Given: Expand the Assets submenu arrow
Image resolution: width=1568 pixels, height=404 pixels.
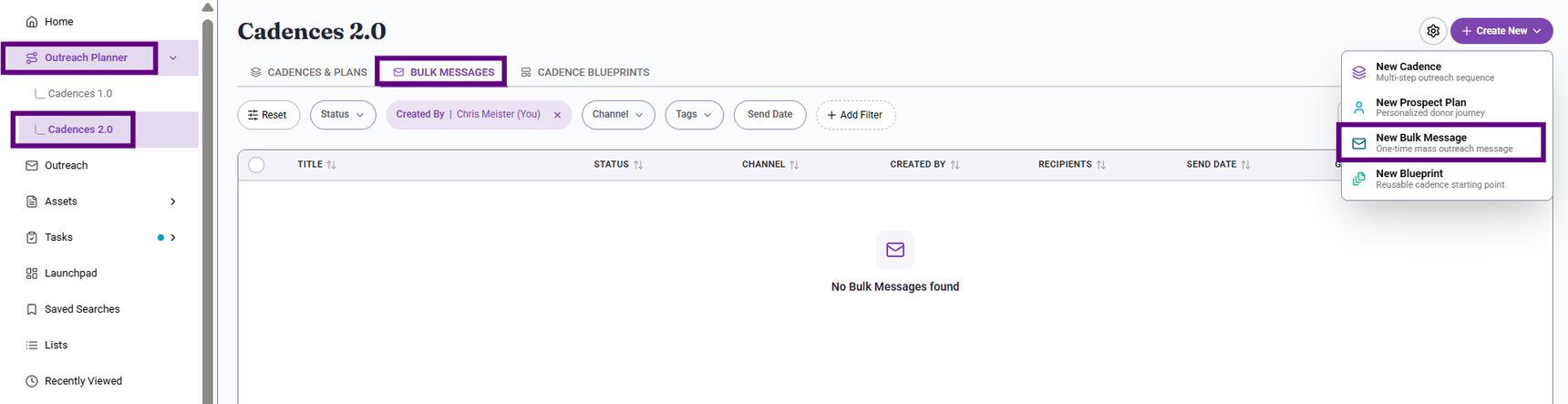Looking at the screenshot, I should coord(173,202).
